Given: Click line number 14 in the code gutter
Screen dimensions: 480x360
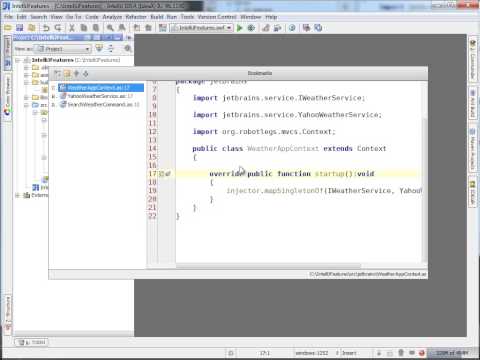Looking at the screenshot, I should tap(152, 148).
